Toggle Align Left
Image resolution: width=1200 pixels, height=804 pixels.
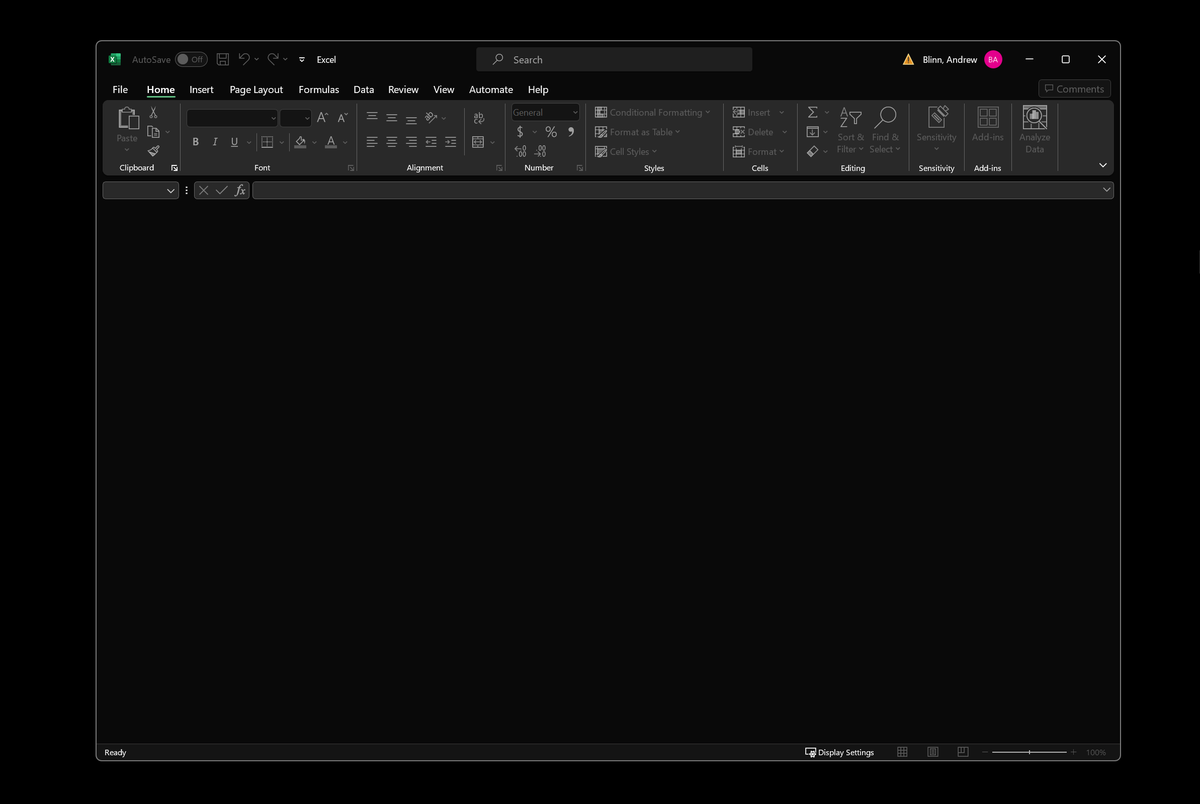point(372,142)
